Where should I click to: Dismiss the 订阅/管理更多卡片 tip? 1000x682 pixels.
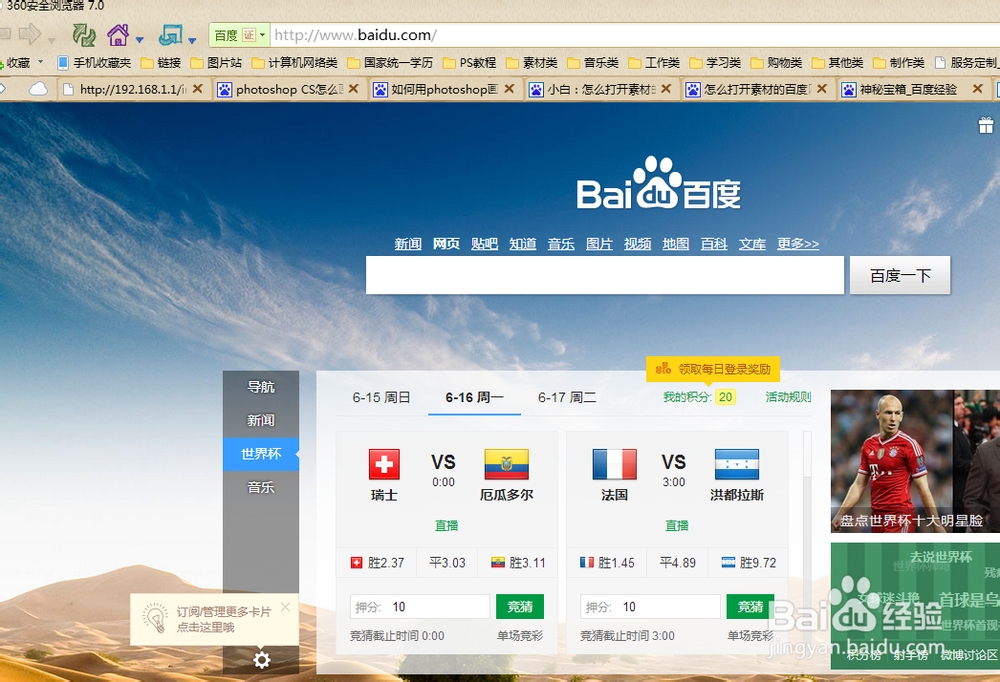pos(285,607)
